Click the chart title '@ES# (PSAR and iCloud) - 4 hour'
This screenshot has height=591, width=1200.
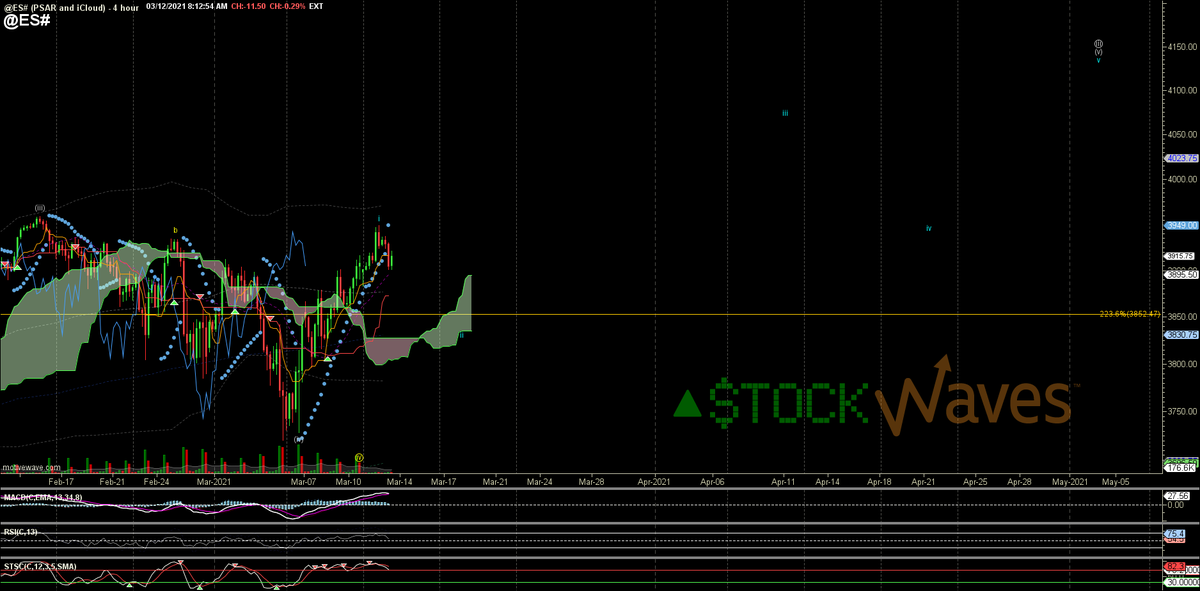(70, 6)
